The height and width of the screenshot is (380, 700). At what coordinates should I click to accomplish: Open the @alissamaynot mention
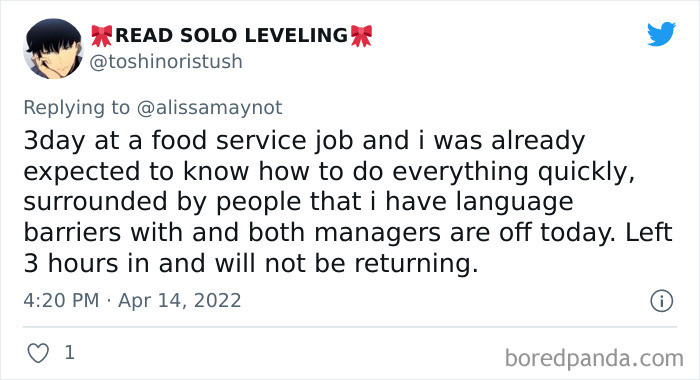click(209, 108)
